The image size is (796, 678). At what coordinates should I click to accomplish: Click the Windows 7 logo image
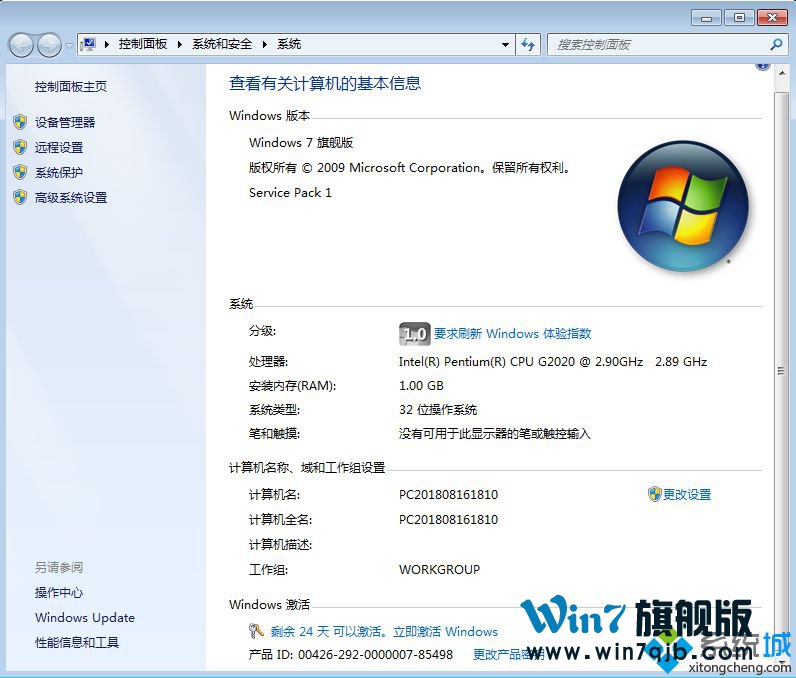pos(683,206)
